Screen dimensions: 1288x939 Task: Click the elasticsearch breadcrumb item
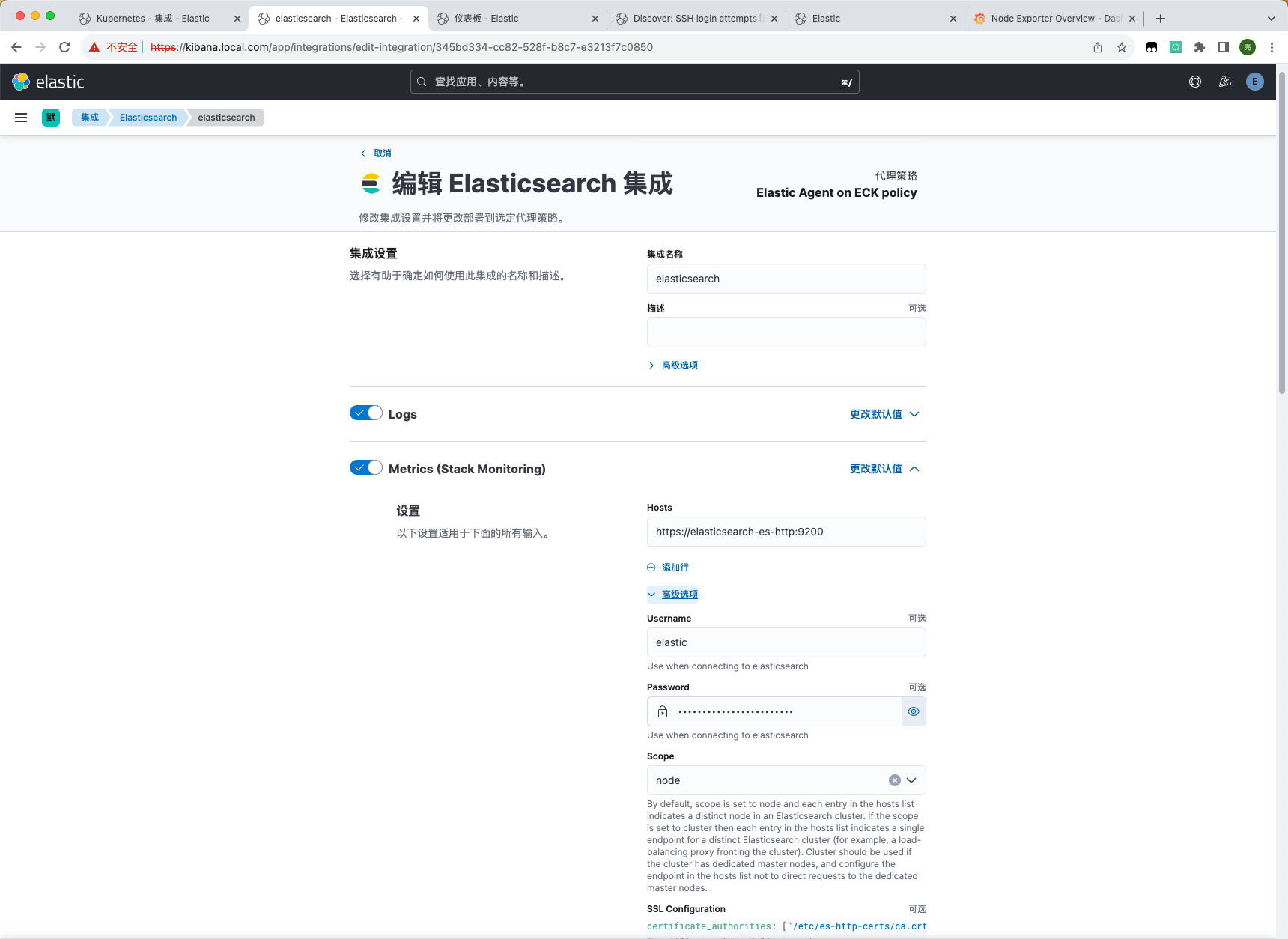tap(226, 118)
